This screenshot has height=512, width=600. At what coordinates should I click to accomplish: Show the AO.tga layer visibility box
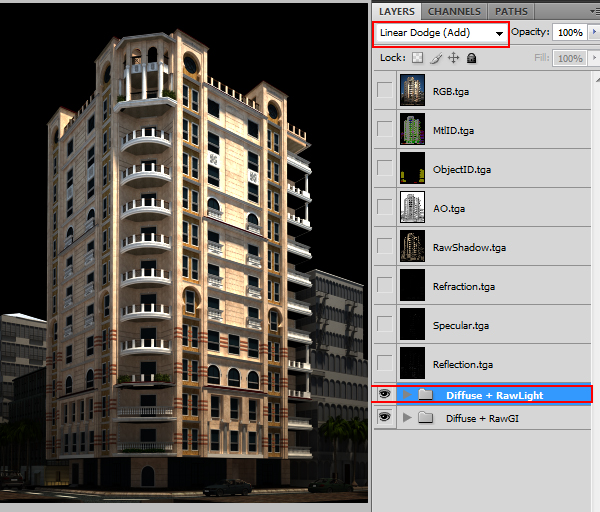tap(385, 207)
